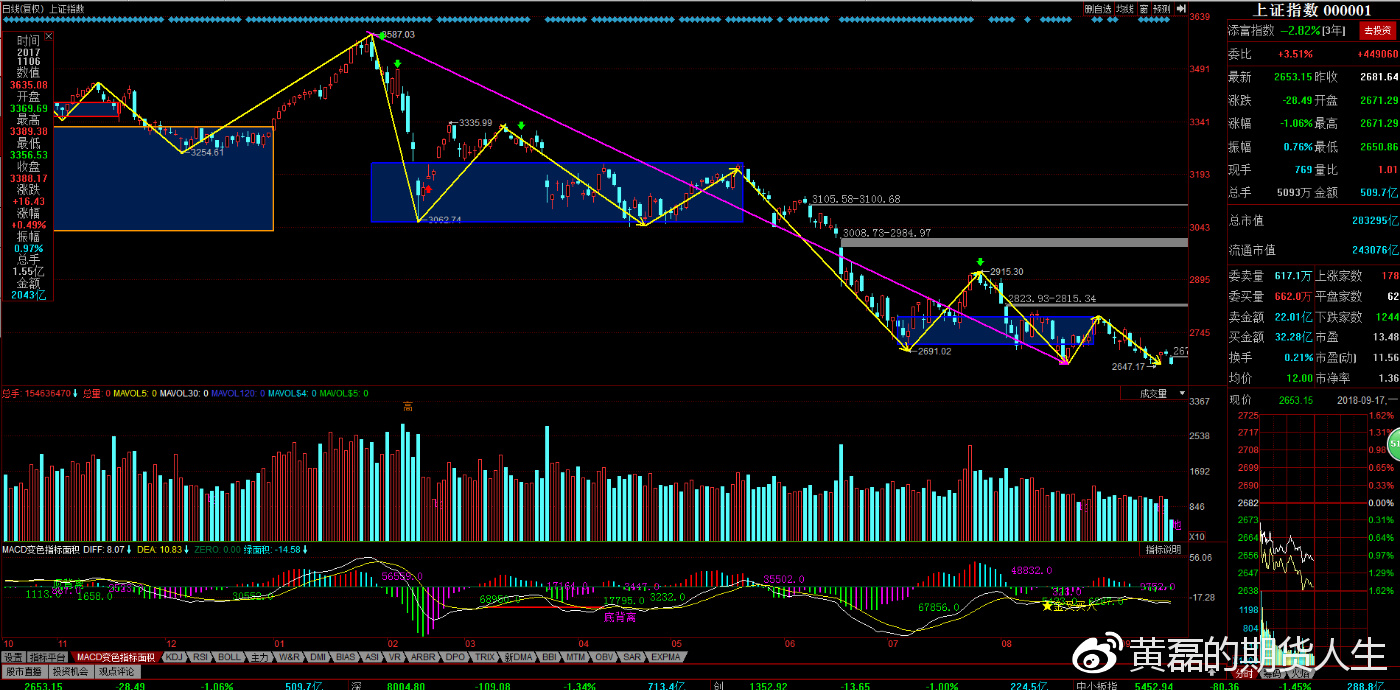Switch to the OBV indicator tab

point(604,657)
